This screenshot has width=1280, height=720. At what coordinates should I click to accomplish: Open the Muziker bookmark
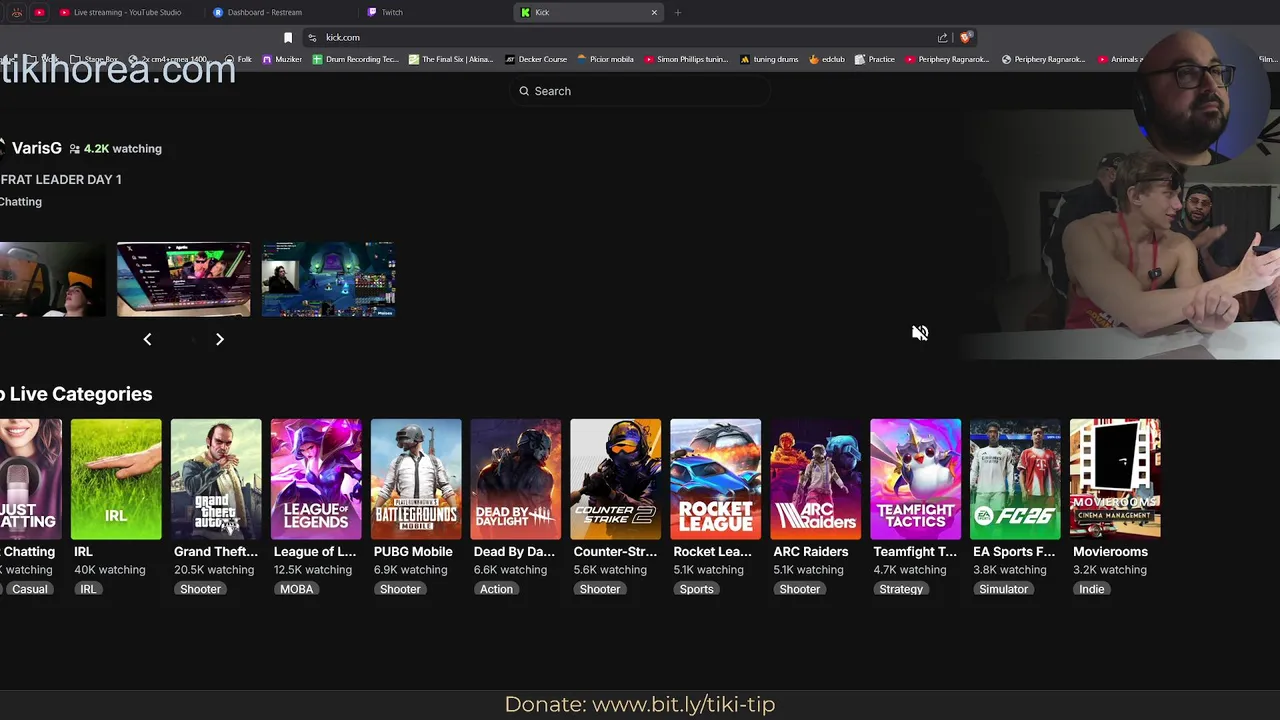282,59
